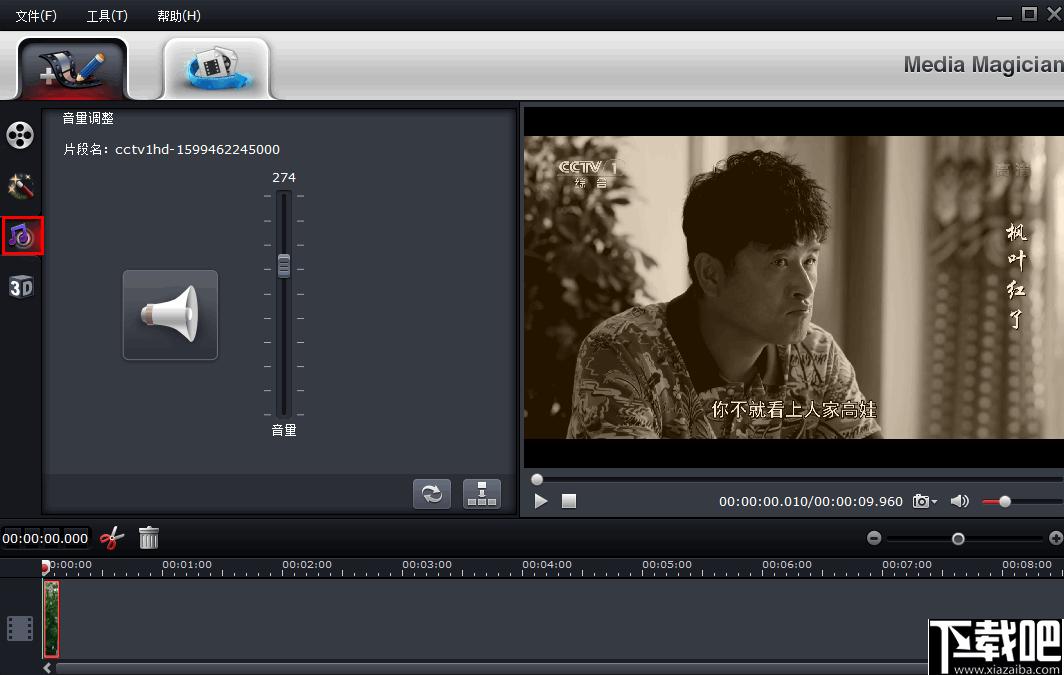The height and width of the screenshot is (675, 1064).
Task: Adjust the preview volume slider
Action: point(1005,501)
